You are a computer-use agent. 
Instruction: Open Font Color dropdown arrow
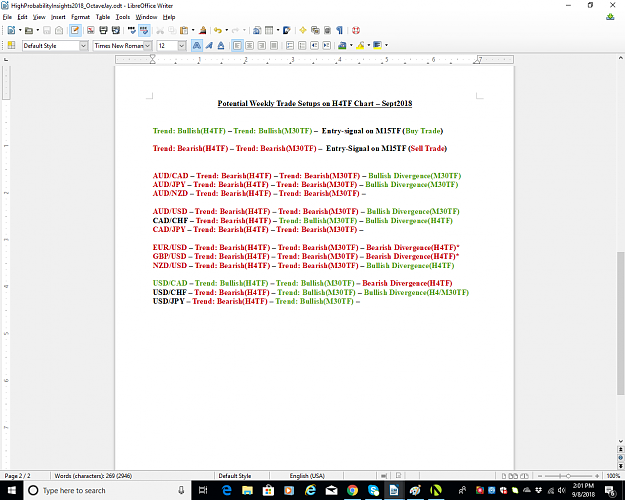(351, 45)
